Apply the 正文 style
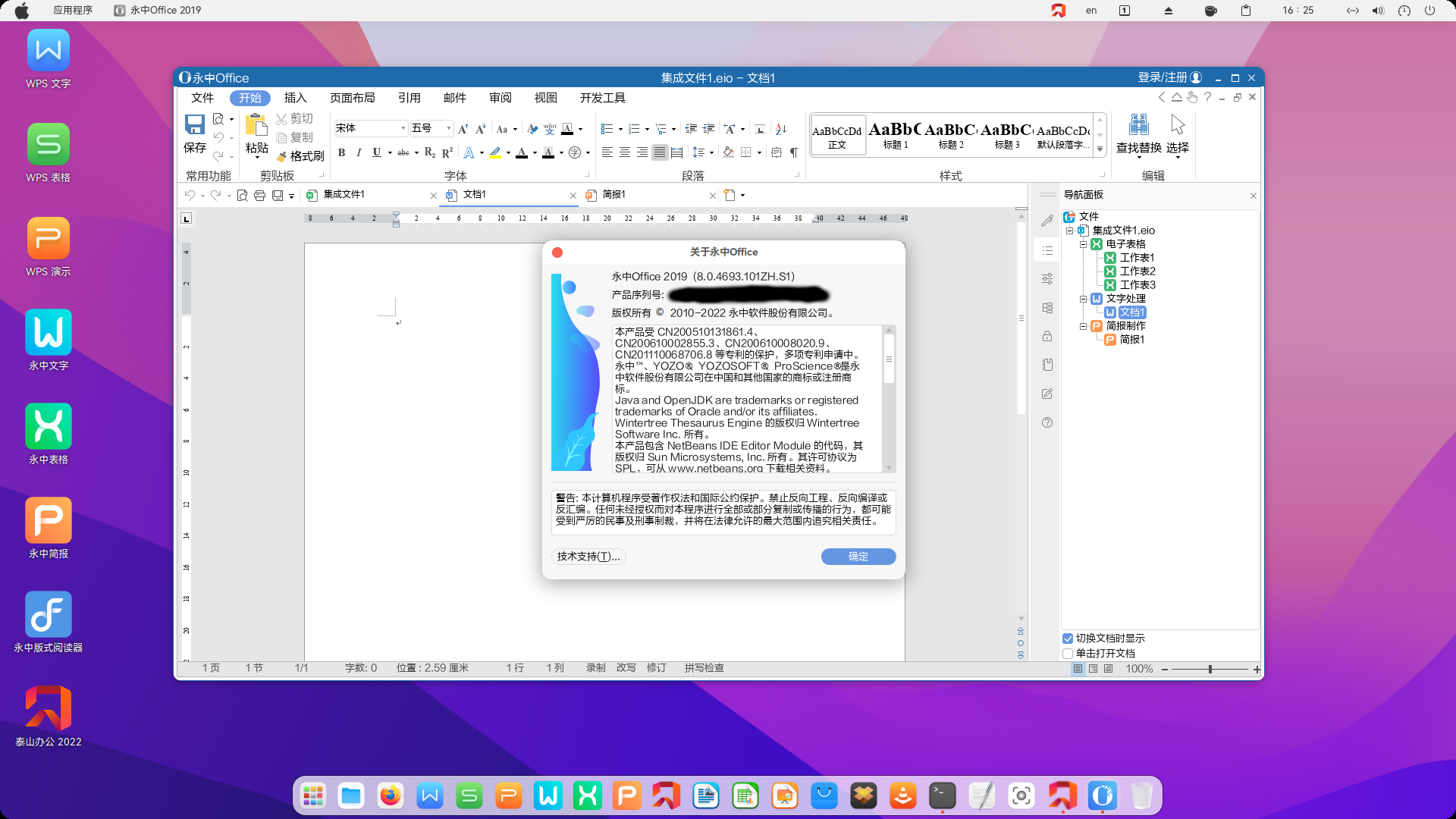The image size is (1456, 819). point(837,135)
